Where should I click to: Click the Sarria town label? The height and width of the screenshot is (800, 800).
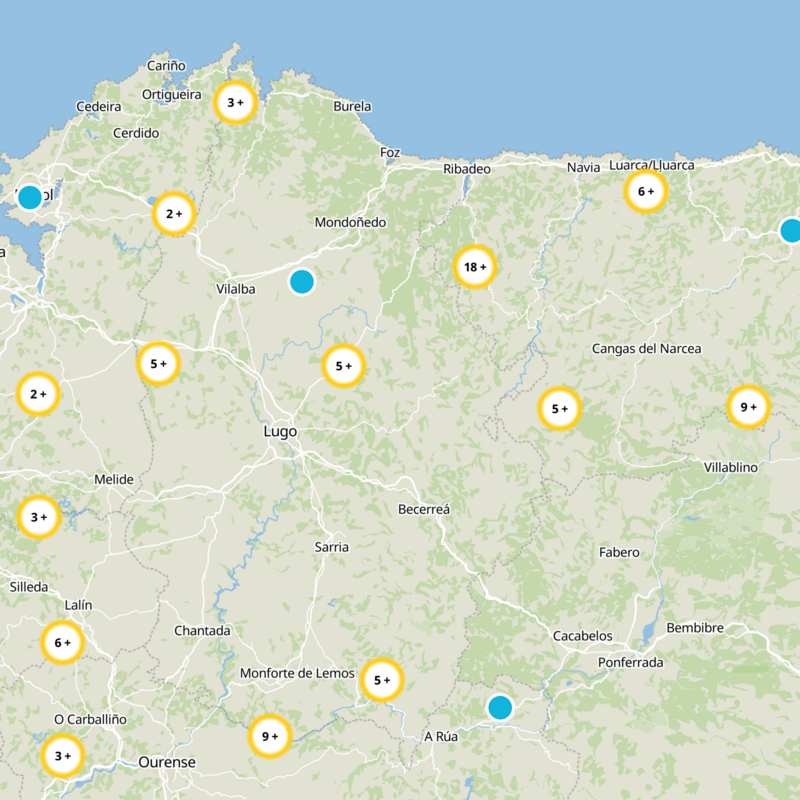click(x=332, y=547)
